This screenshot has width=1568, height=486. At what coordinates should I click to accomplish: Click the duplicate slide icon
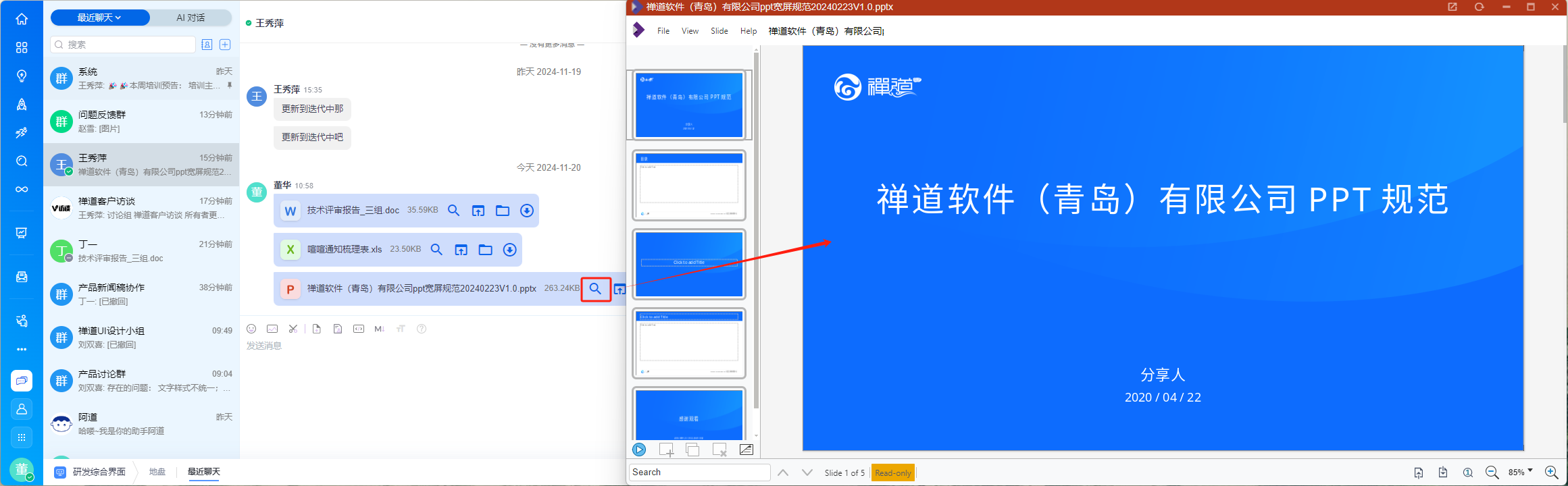coord(692,450)
